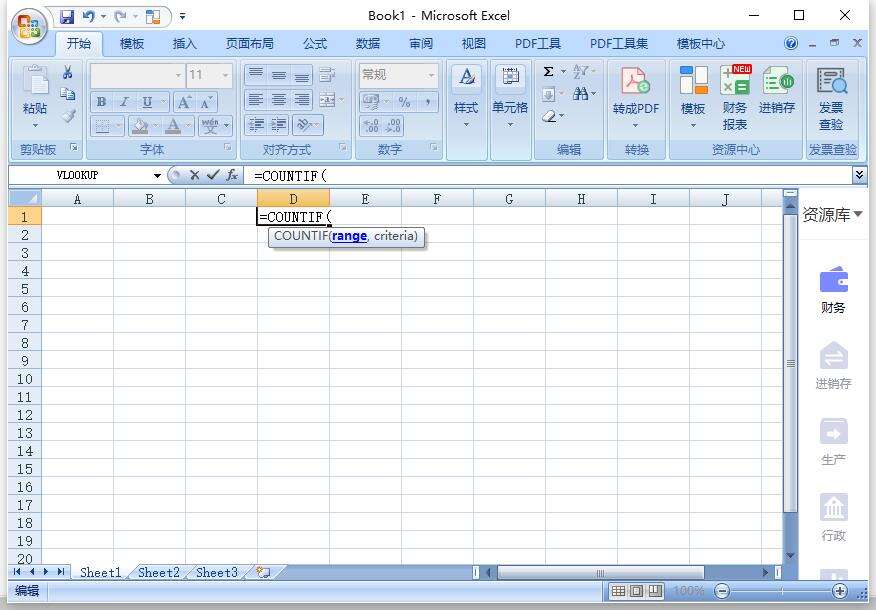Click the zoom slider track
876x610 pixels.
point(781,591)
